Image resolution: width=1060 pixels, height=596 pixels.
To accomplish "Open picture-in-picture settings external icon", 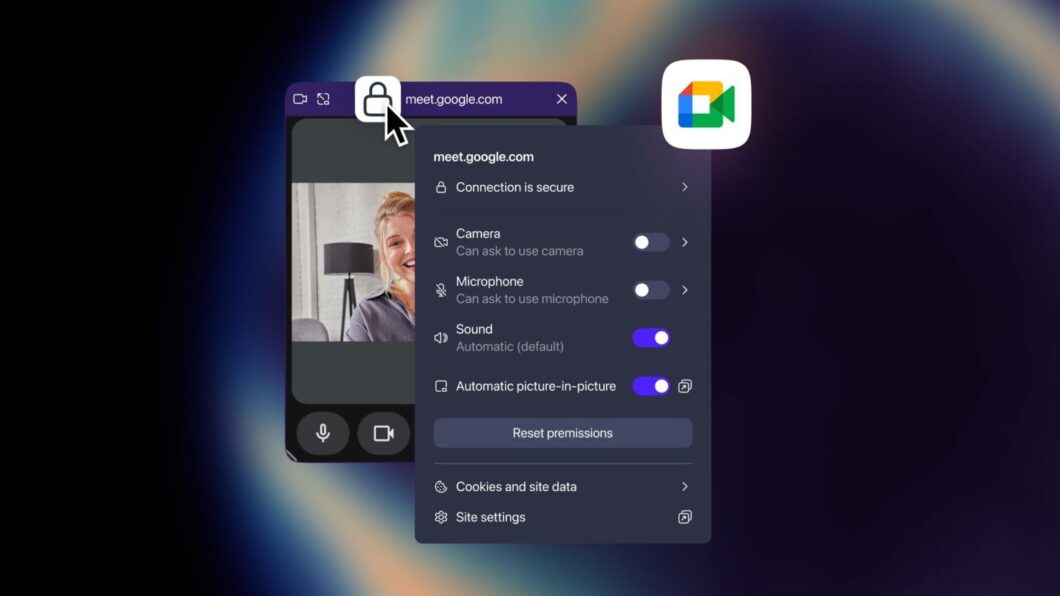I will click(x=685, y=386).
